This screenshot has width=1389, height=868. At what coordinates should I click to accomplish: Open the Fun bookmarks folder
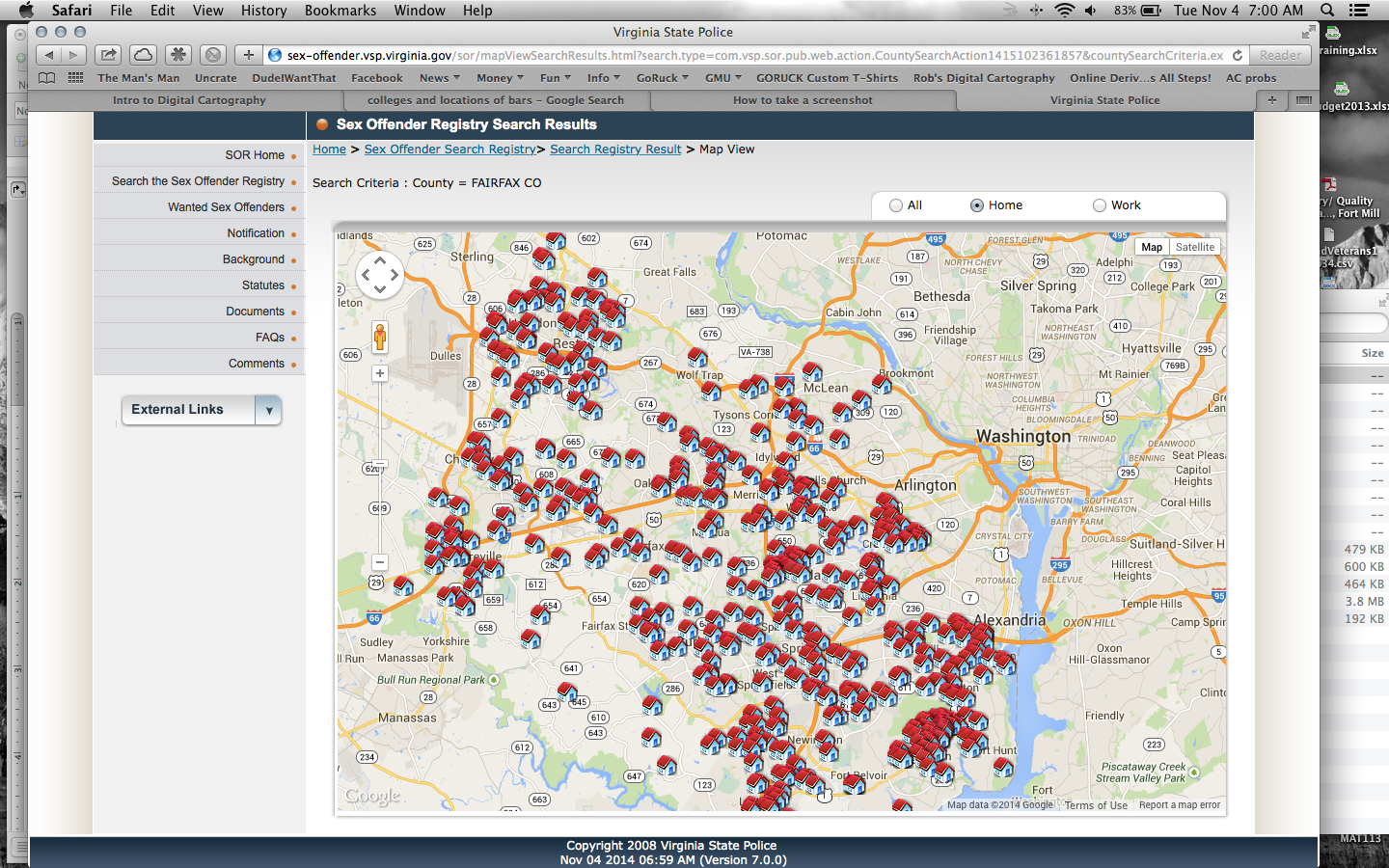coord(556,78)
